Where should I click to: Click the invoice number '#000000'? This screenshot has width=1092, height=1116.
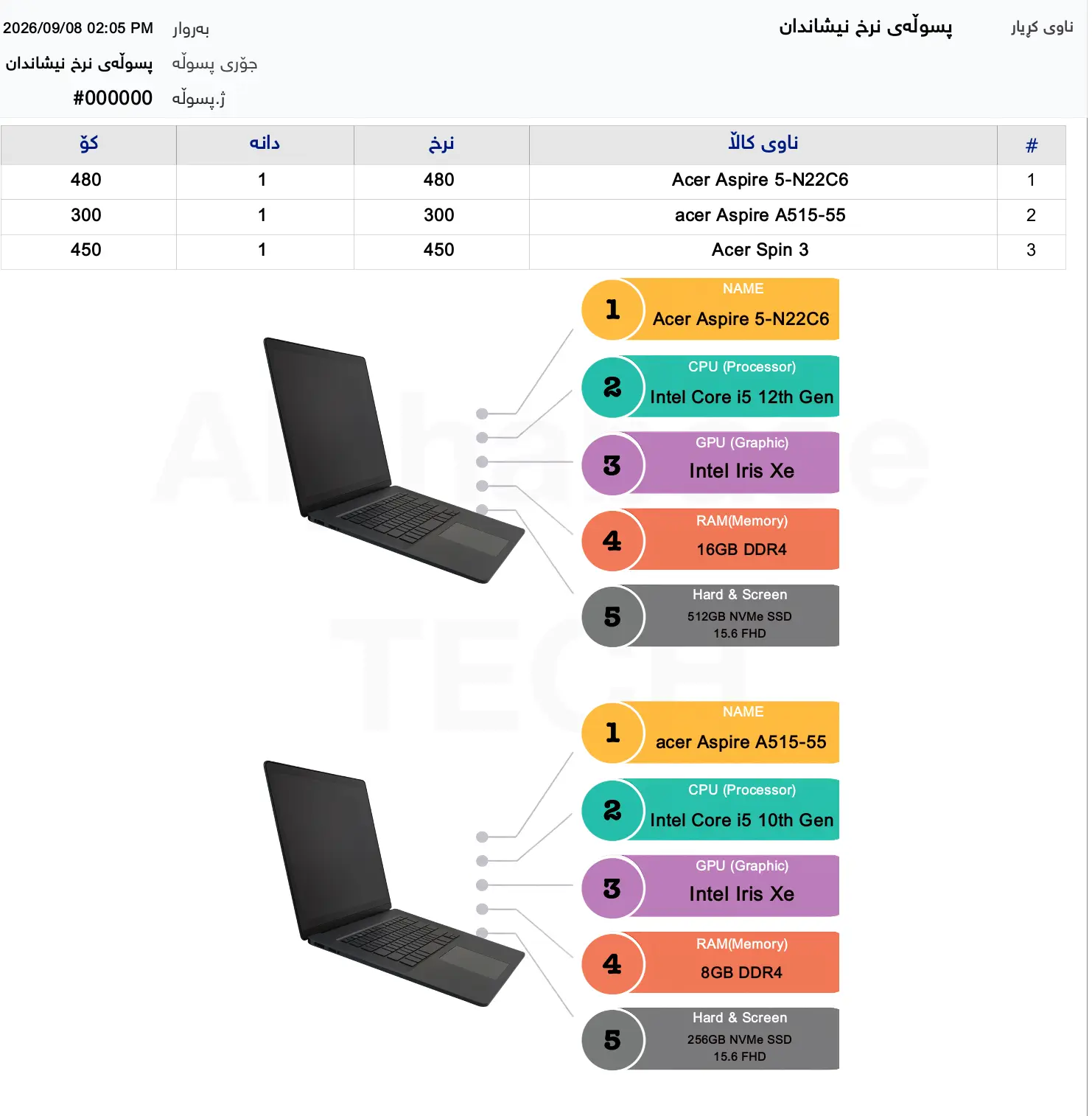pos(113,98)
